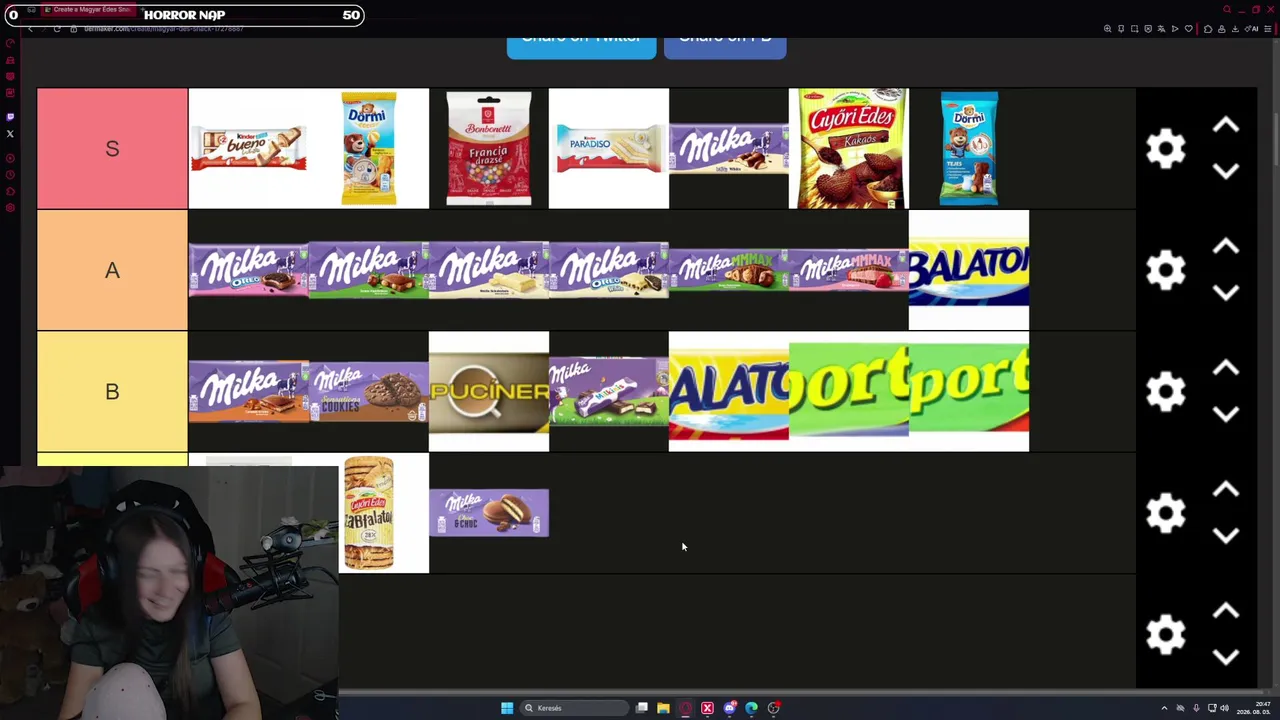The height and width of the screenshot is (720, 1280).
Task: Select the blue Dormi Tejes image
Action: pyautogui.click(x=969, y=148)
